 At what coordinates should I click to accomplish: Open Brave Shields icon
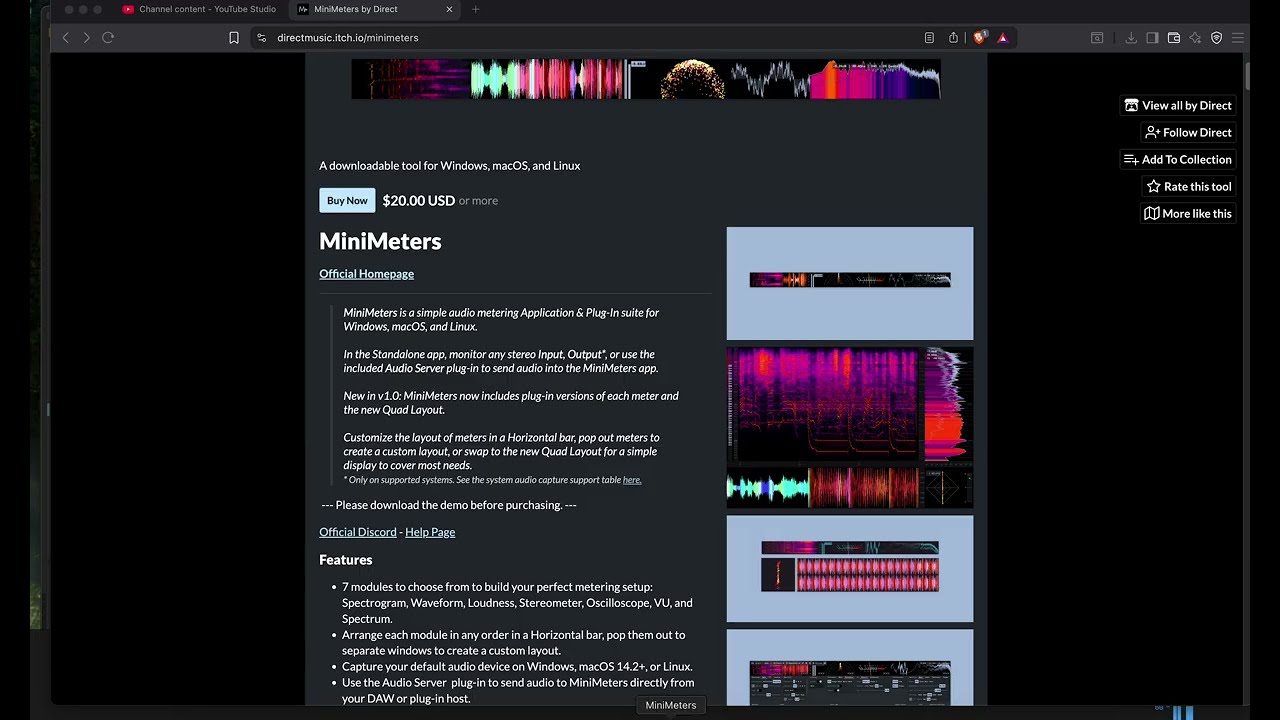[980, 38]
